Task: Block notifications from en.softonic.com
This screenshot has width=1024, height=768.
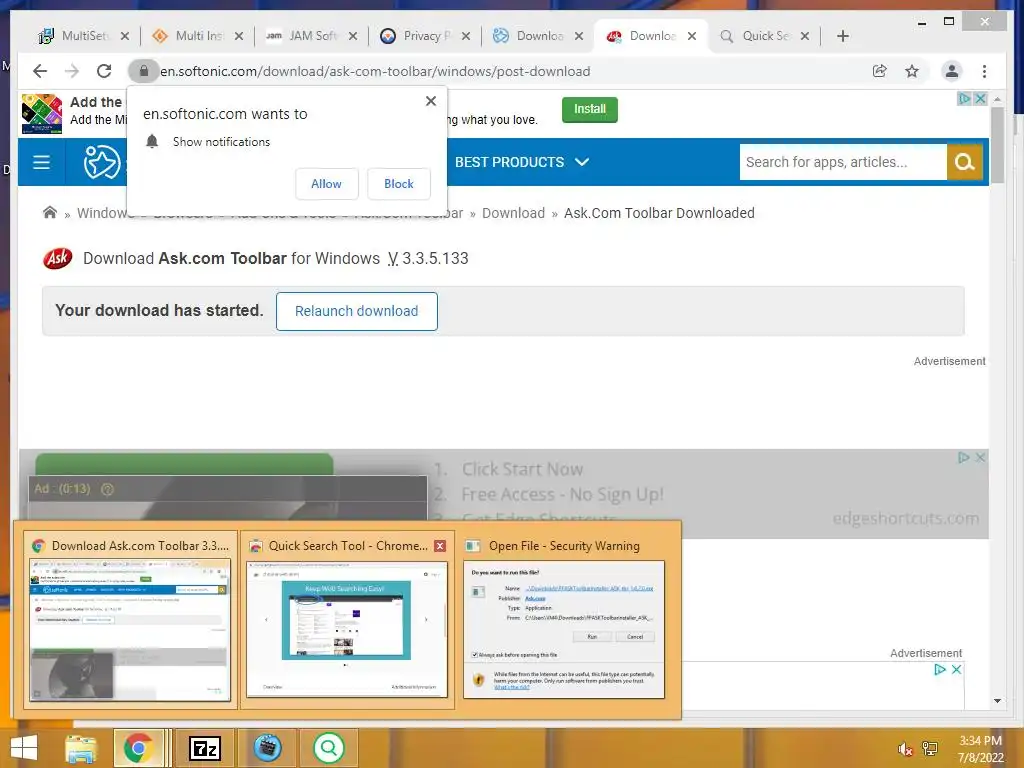Action: point(398,184)
